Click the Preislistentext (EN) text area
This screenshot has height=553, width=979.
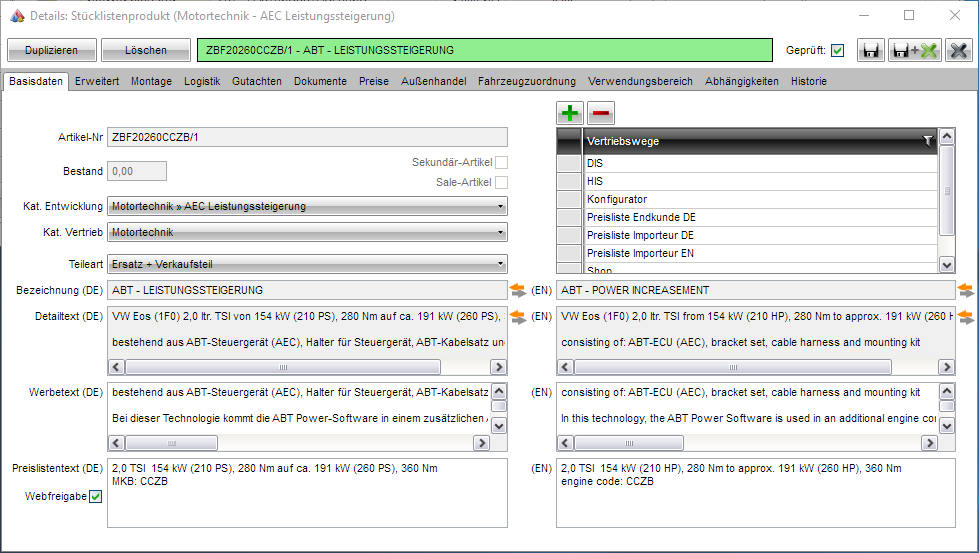755,493
